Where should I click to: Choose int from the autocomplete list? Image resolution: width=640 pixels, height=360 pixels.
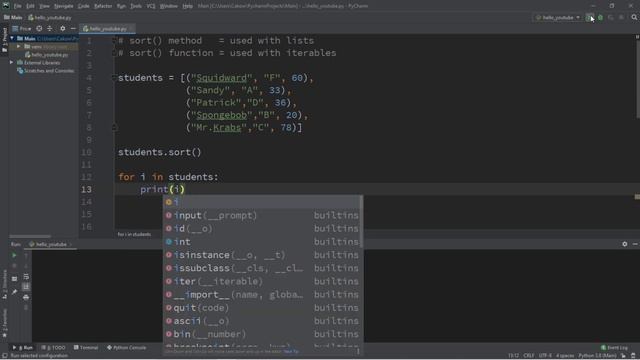coord(262,242)
